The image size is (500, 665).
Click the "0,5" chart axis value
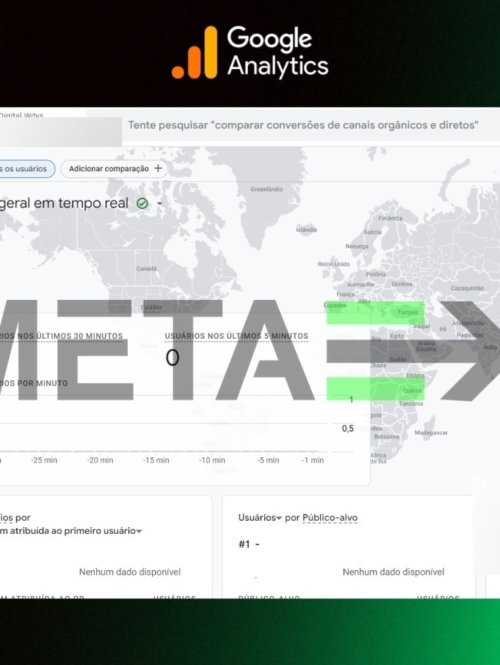click(x=348, y=428)
